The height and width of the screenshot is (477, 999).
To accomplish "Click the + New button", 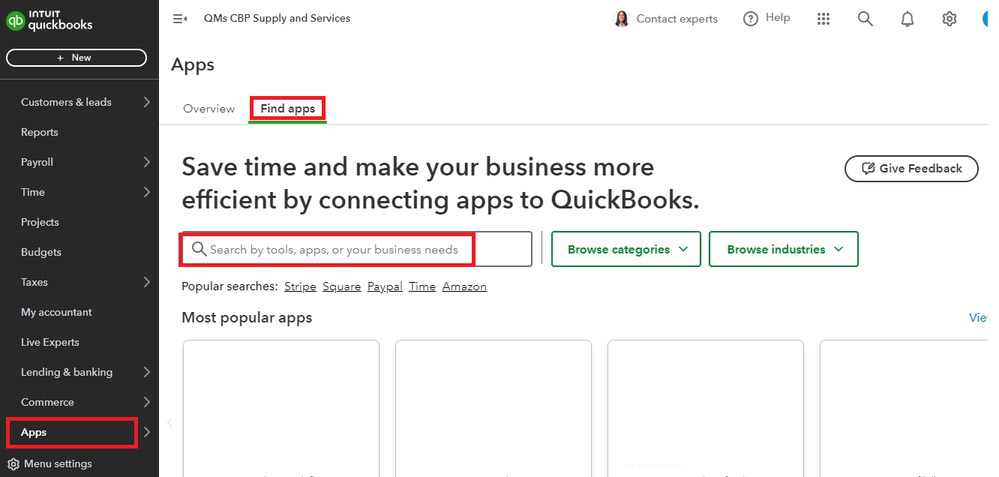I will click(76, 57).
